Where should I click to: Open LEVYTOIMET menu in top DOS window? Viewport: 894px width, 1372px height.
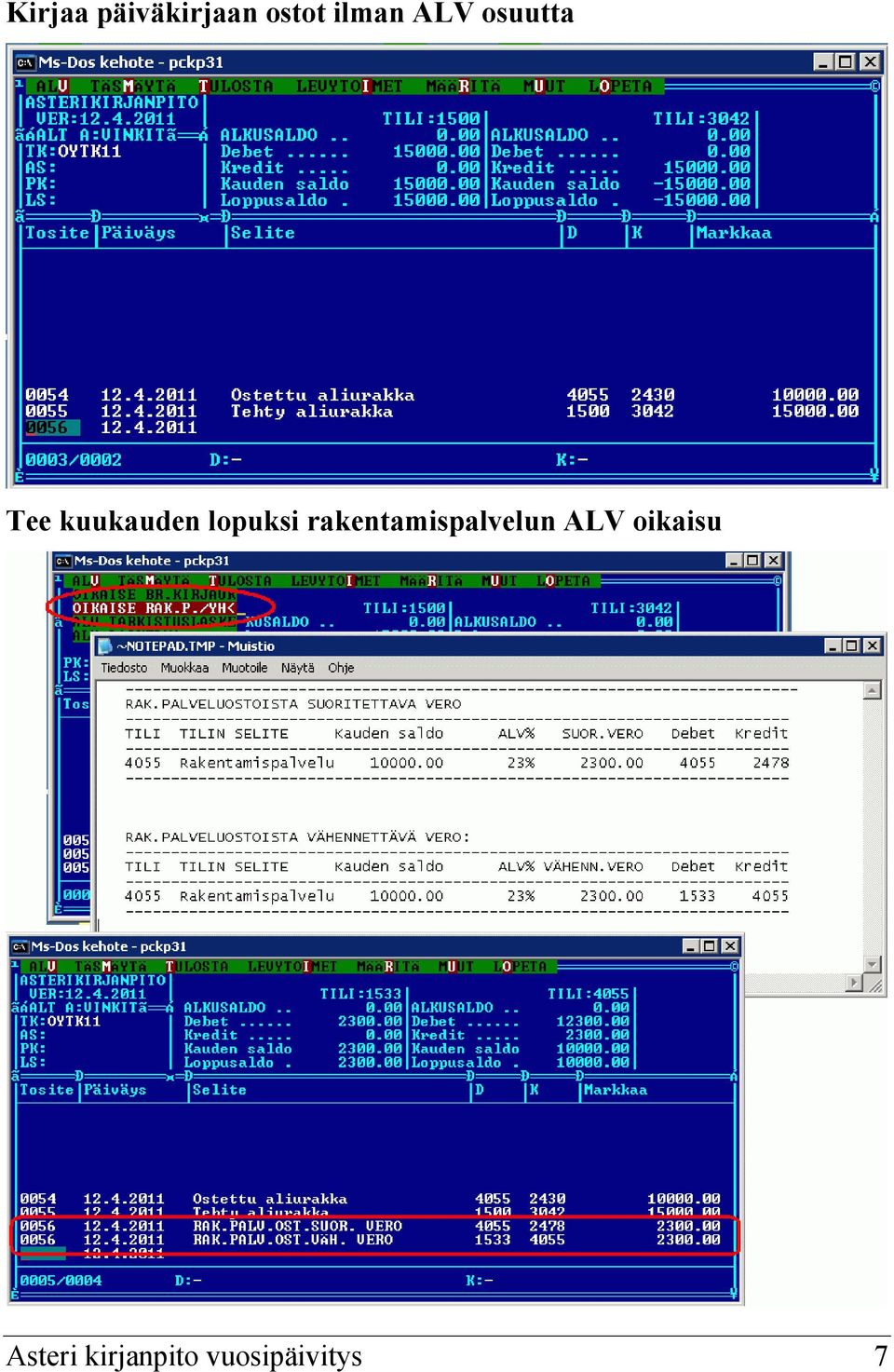click(349, 86)
